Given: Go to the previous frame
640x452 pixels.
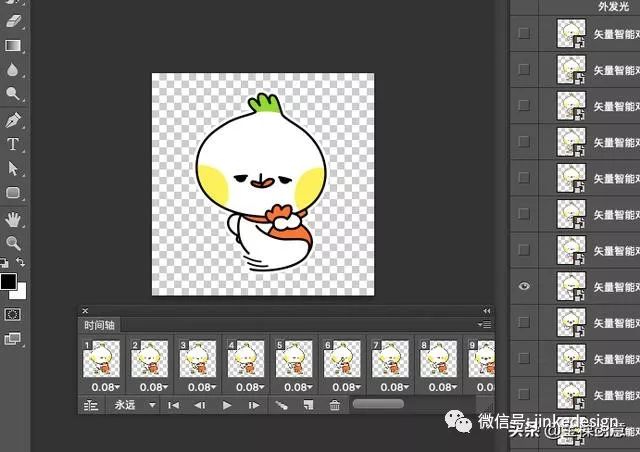Looking at the screenshot, I should tap(200, 405).
